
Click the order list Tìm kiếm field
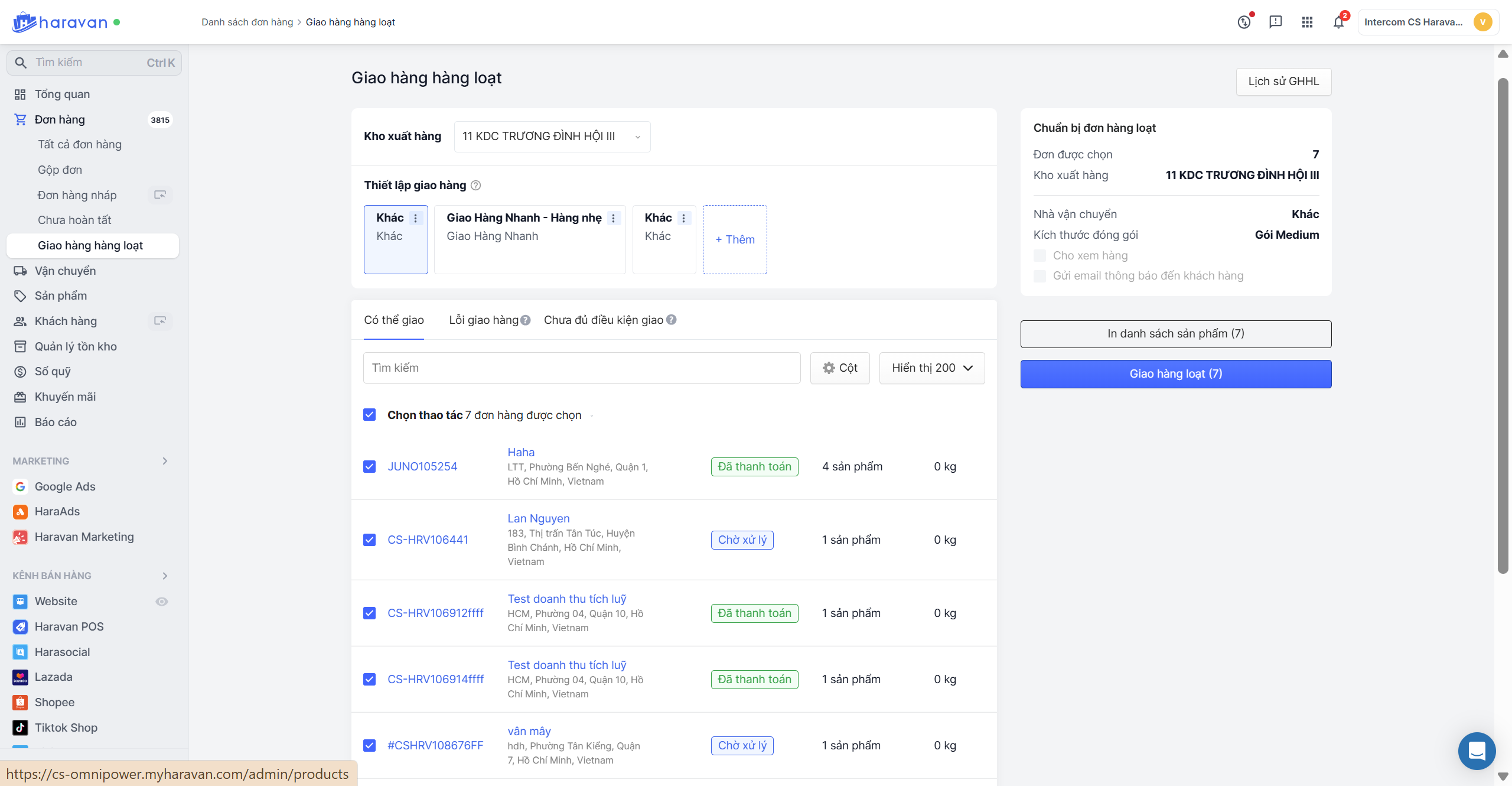(581, 368)
